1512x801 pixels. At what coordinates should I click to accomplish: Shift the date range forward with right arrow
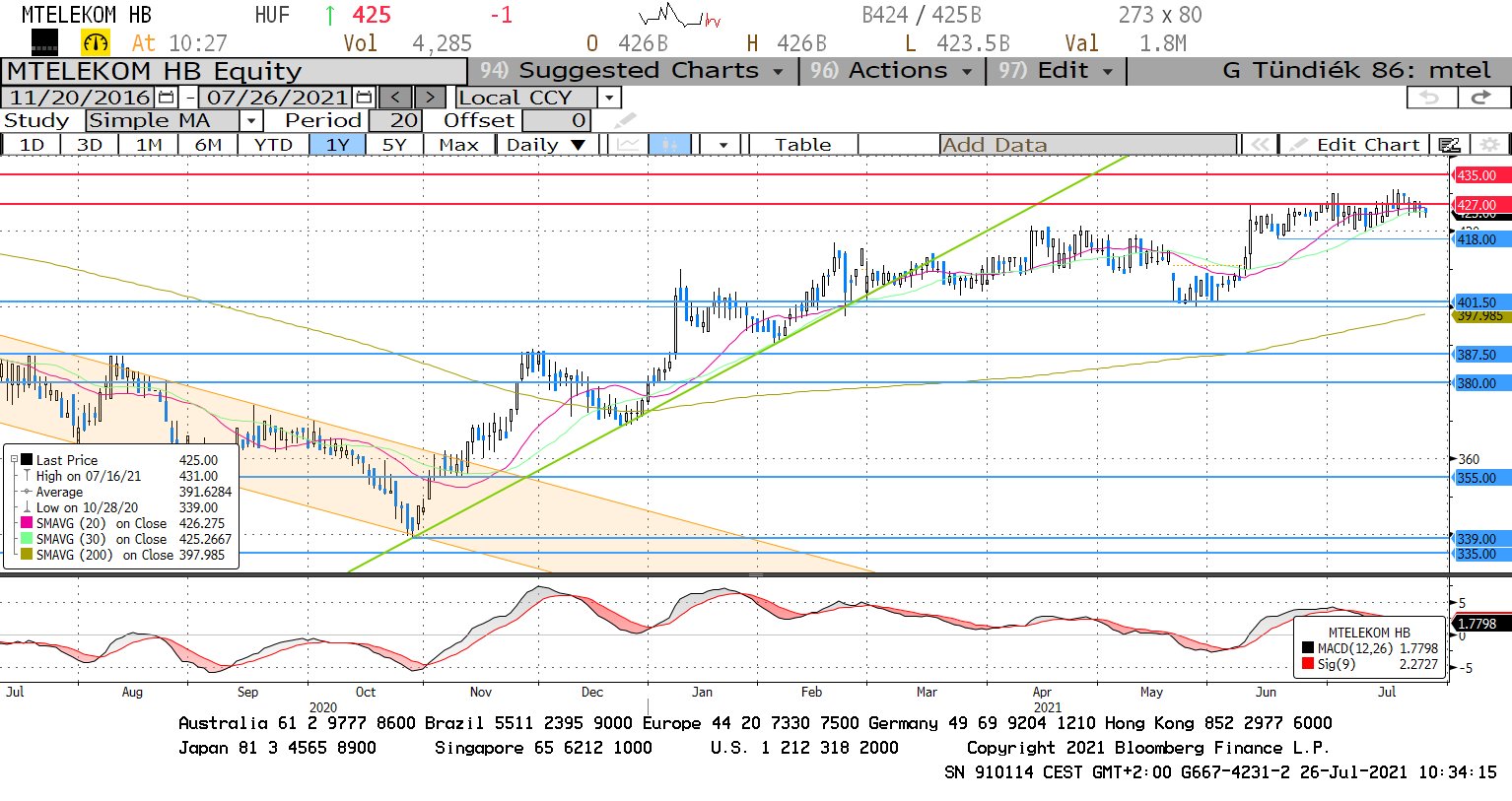point(430,98)
